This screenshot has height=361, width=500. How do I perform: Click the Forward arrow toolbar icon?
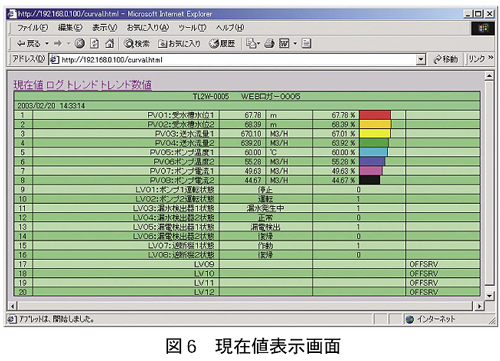pos(58,44)
